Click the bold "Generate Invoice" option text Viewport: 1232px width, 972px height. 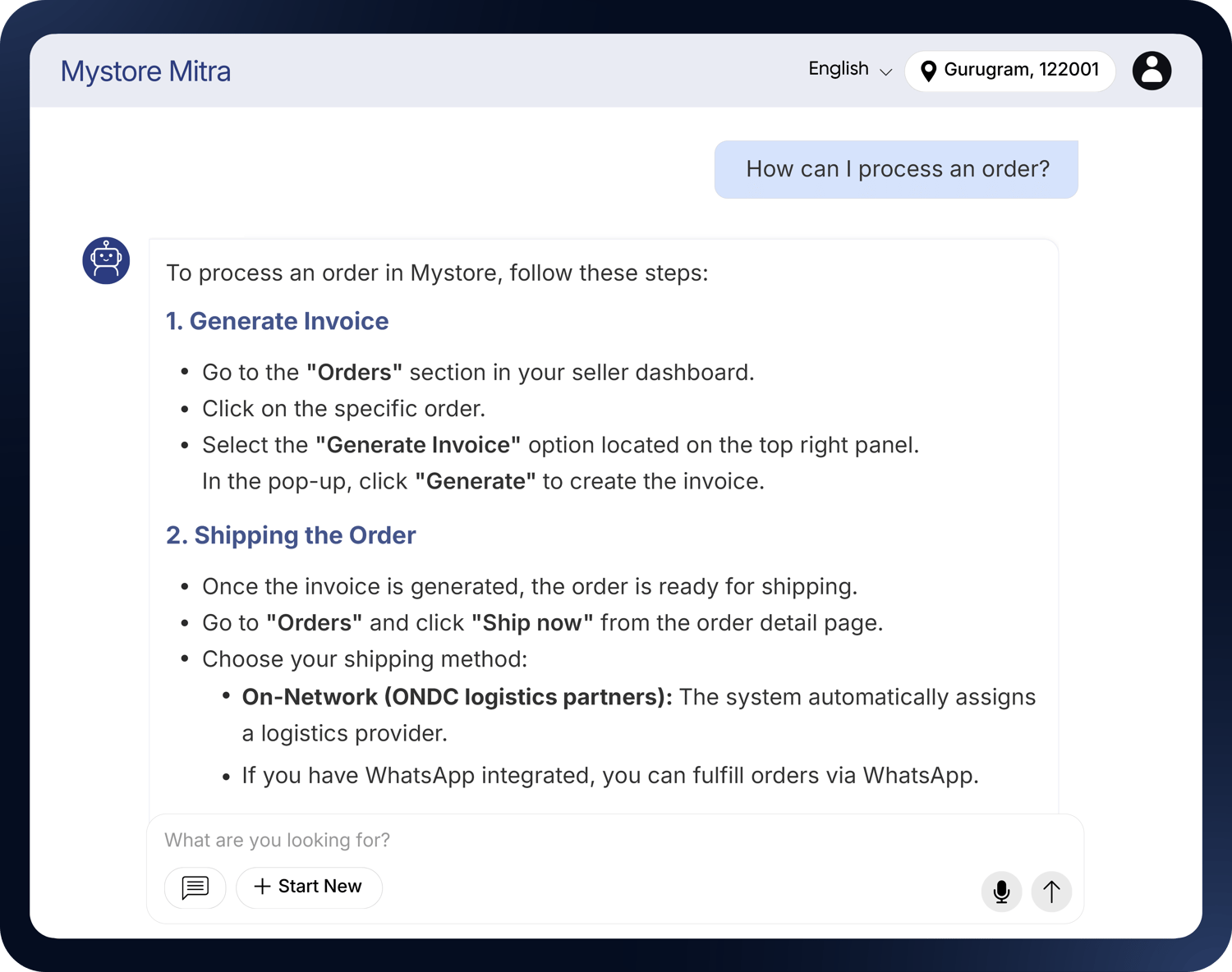[418, 445]
